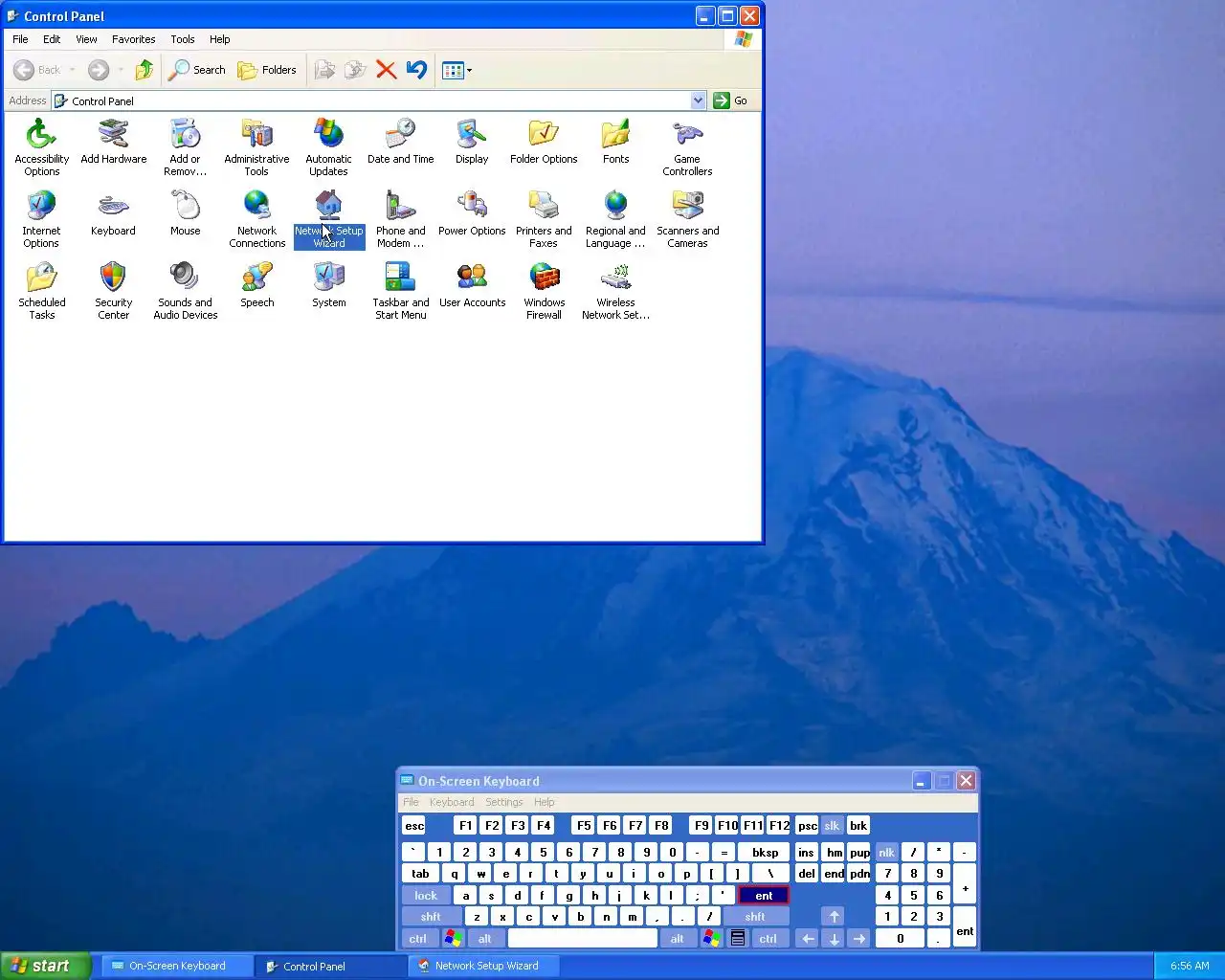The width and height of the screenshot is (1225, 980).
Task: Open the File menu in Control Panel
Action: coord(20,39)
